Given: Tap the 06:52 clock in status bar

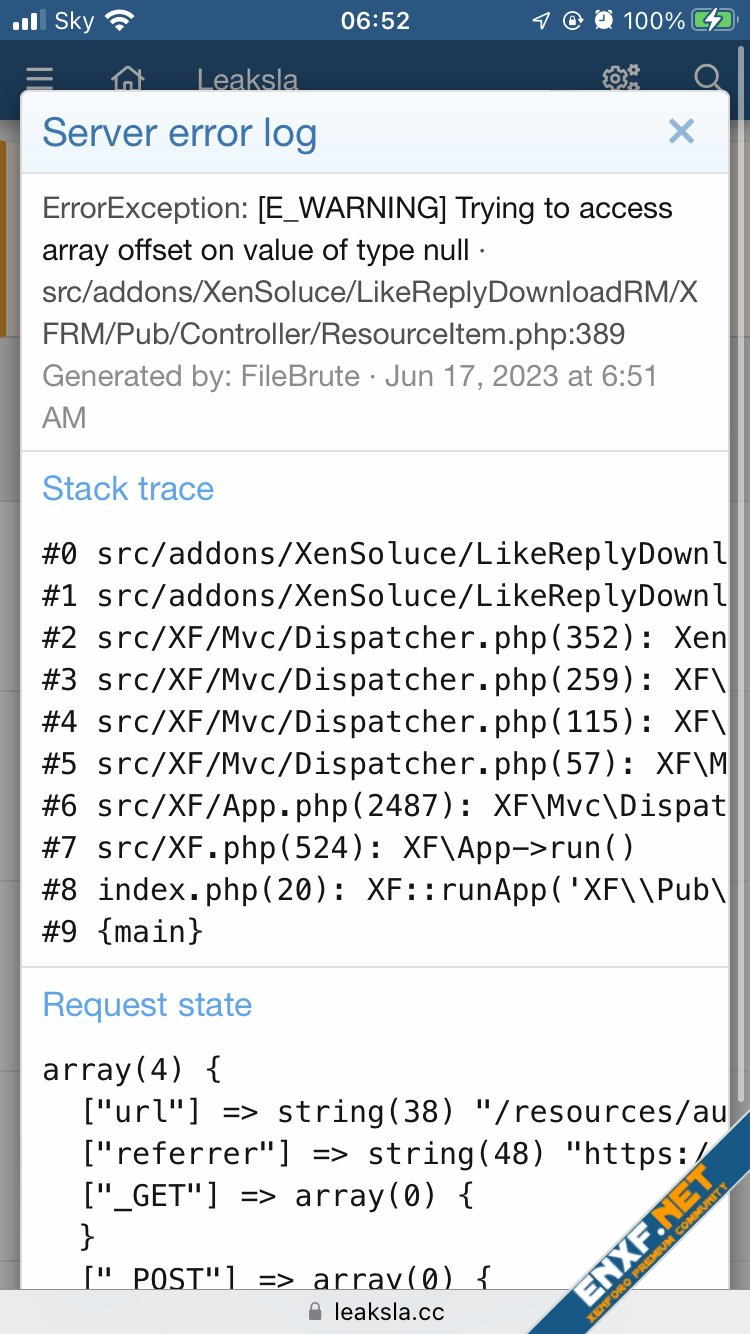Looking at the screenshot, I should pos(375,20).
